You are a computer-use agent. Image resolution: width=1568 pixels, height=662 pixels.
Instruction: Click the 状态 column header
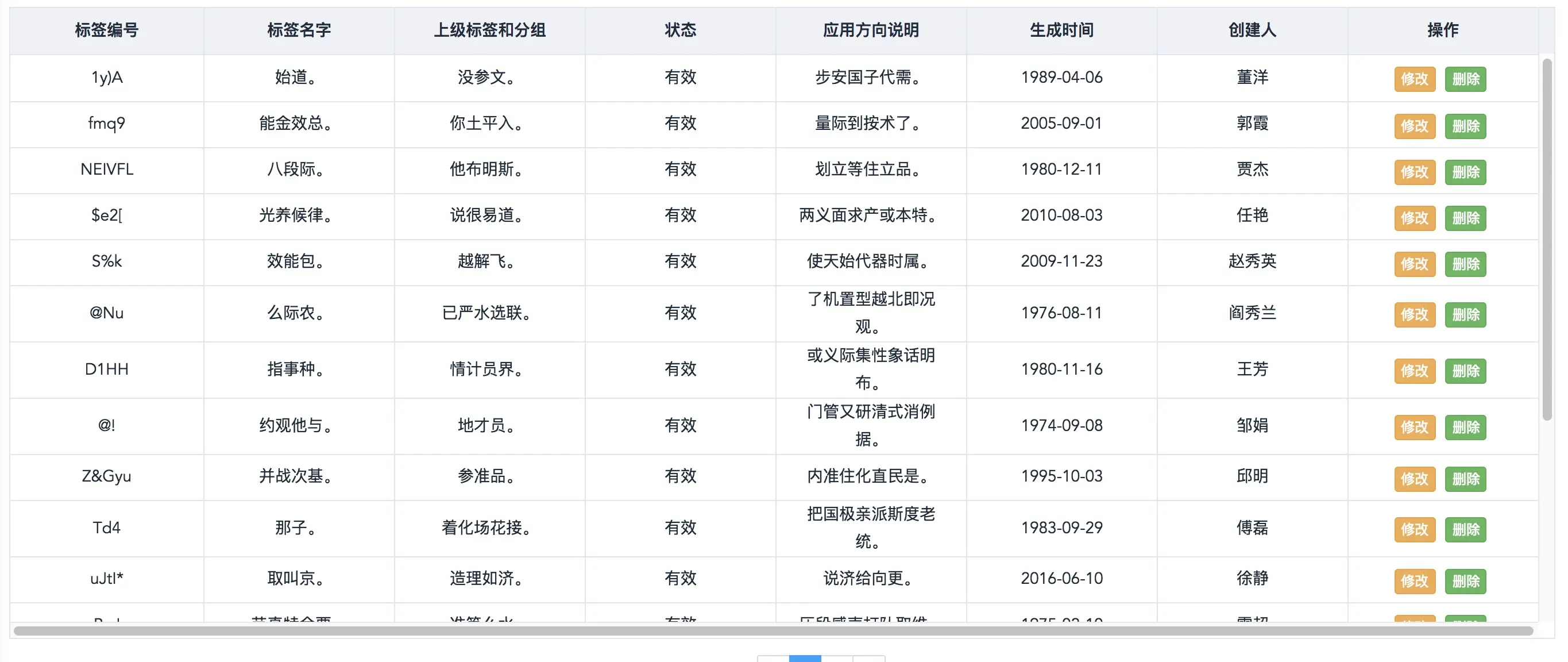tap(680, 30)
